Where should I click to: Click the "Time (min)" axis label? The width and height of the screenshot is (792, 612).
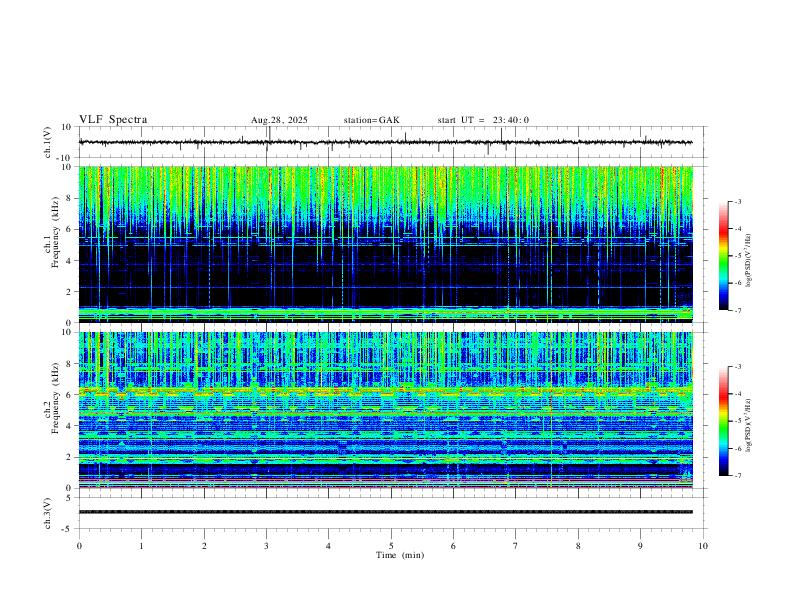coord(400,555)
